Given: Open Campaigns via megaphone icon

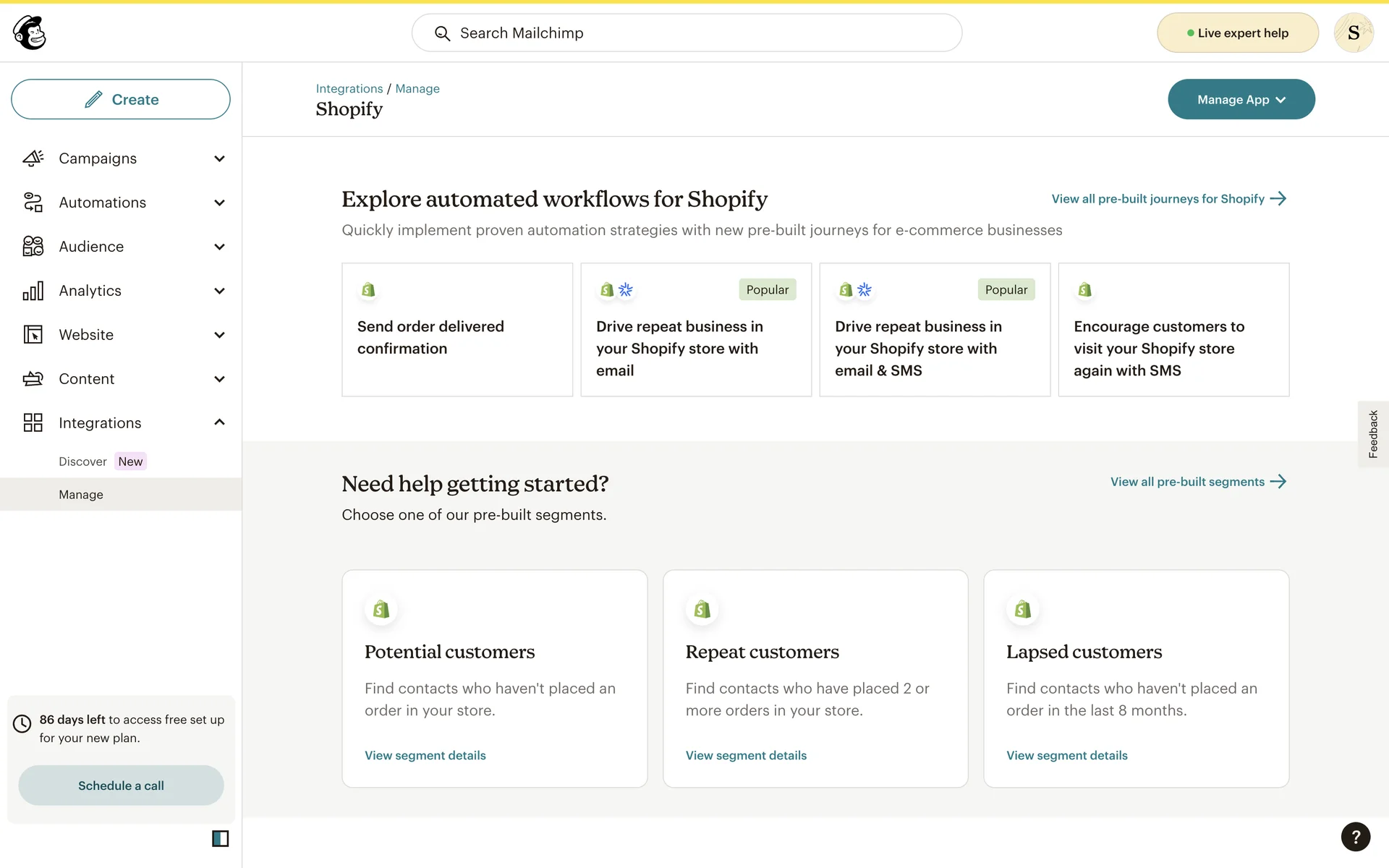Looking at the screenshot, I should [33, 158].
